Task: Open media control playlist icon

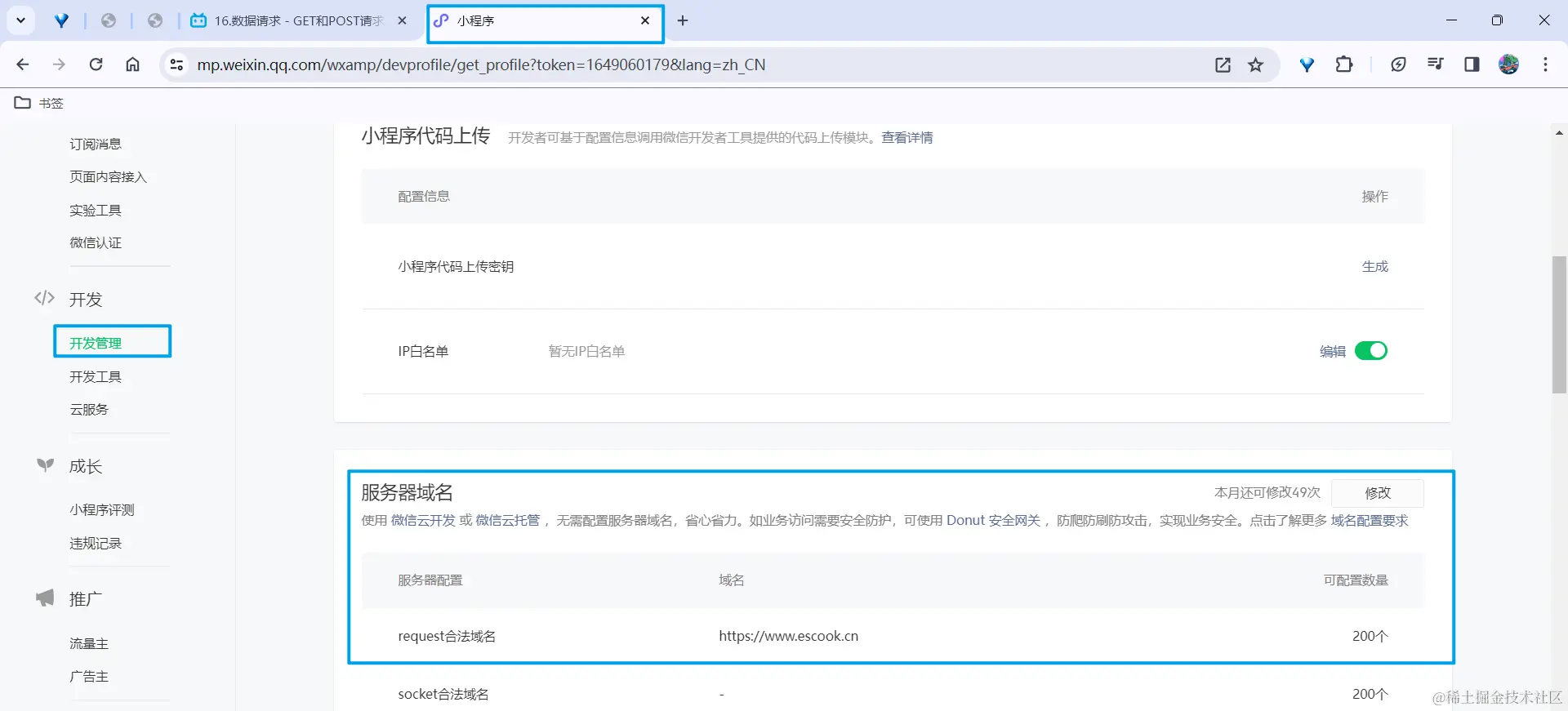Action: click(1435, 64)
